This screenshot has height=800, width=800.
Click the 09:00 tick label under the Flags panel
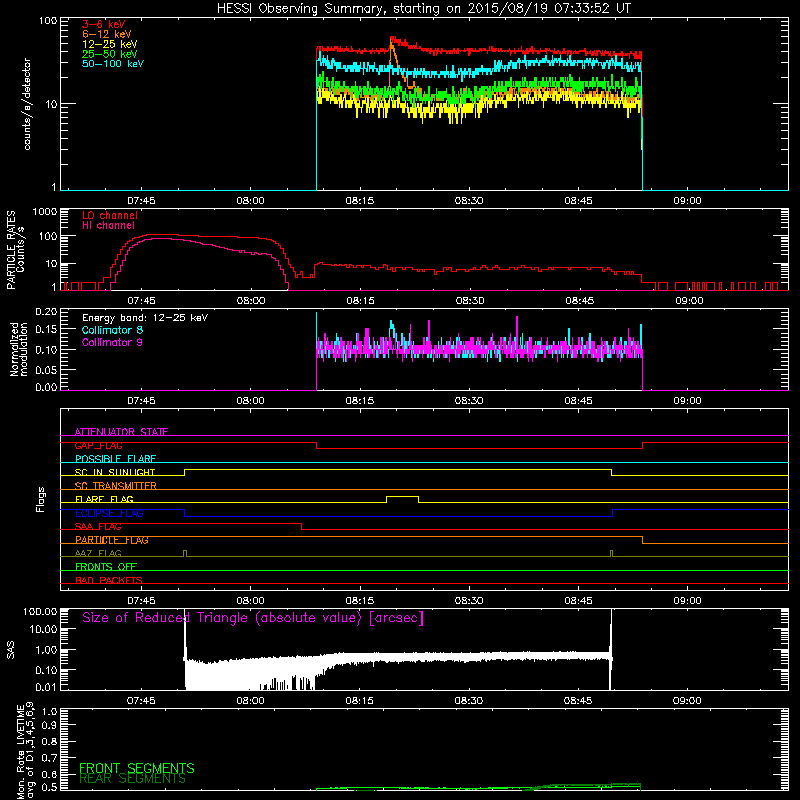pyautogui.click(x=687, y=601)
